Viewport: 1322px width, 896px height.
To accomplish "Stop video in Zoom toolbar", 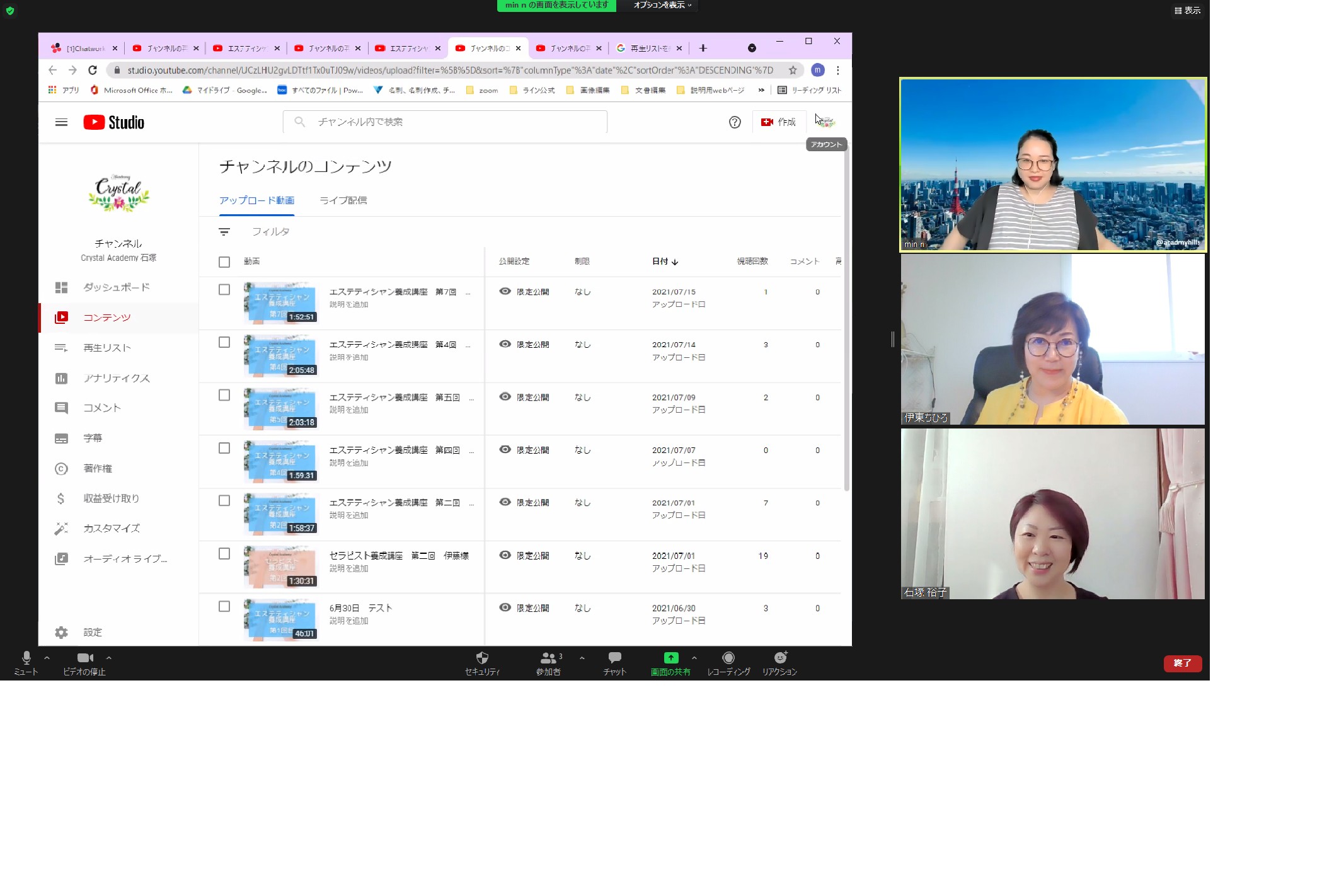I will [84, 663].
